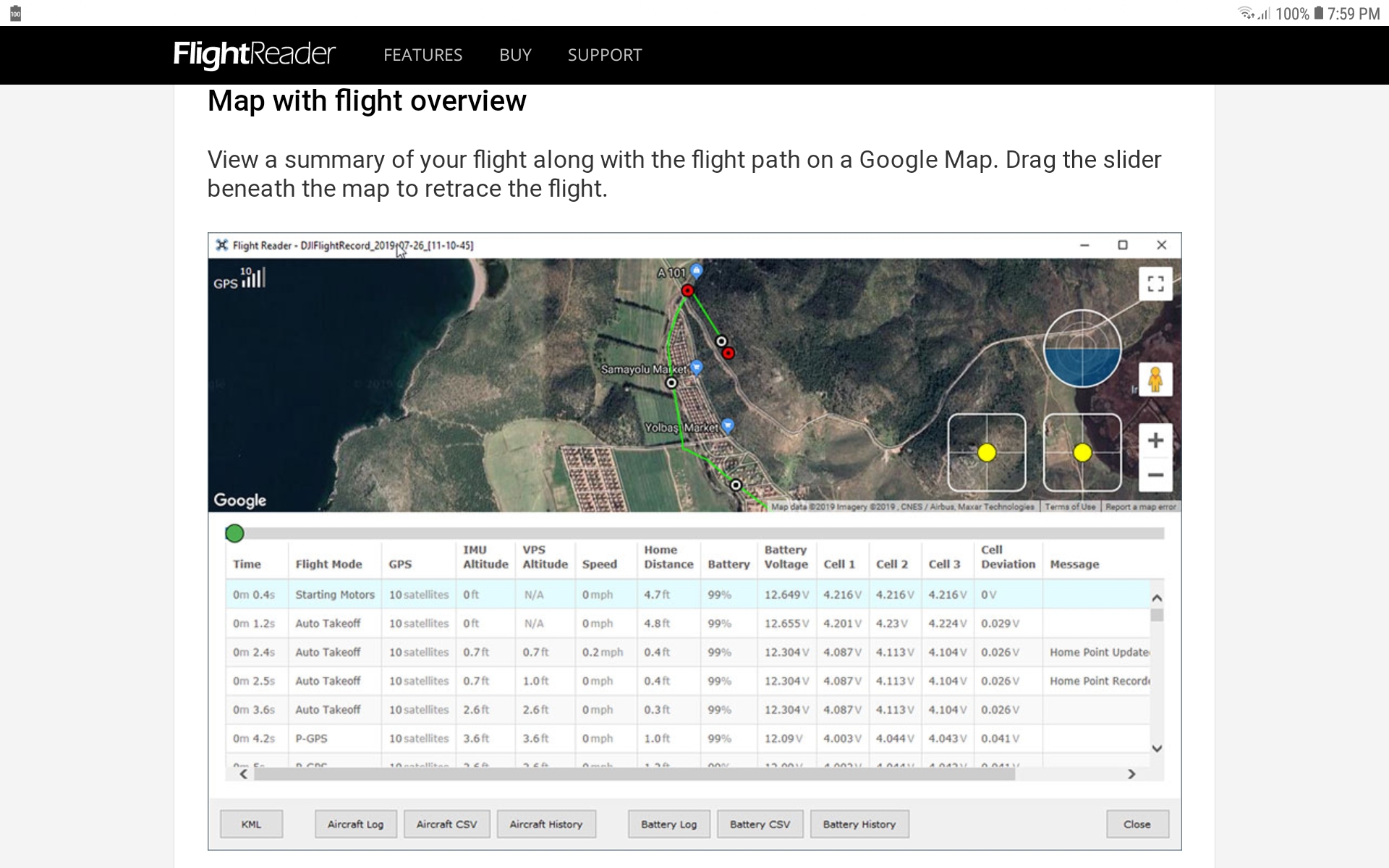
Task: Open the Aircraft Log
Action: pos(355,824)
